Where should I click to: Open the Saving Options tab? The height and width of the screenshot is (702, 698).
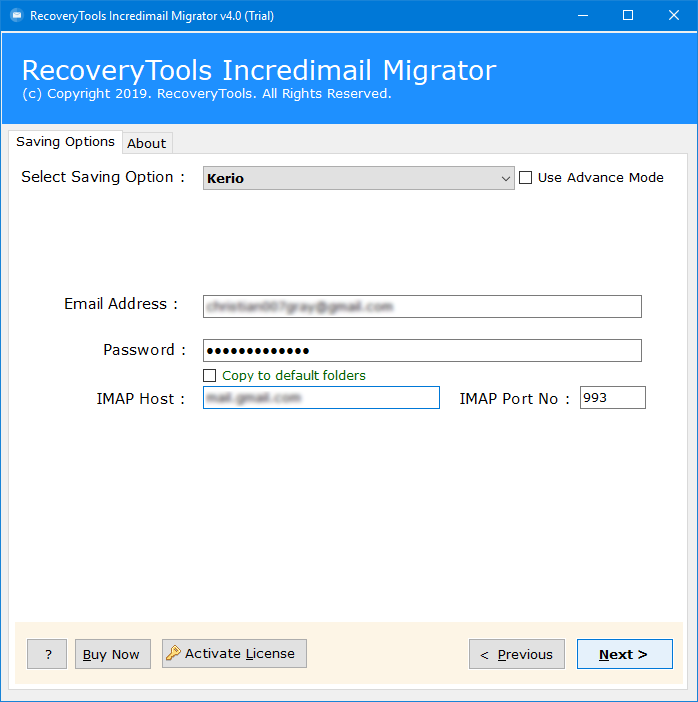click(x=65, y=142)
